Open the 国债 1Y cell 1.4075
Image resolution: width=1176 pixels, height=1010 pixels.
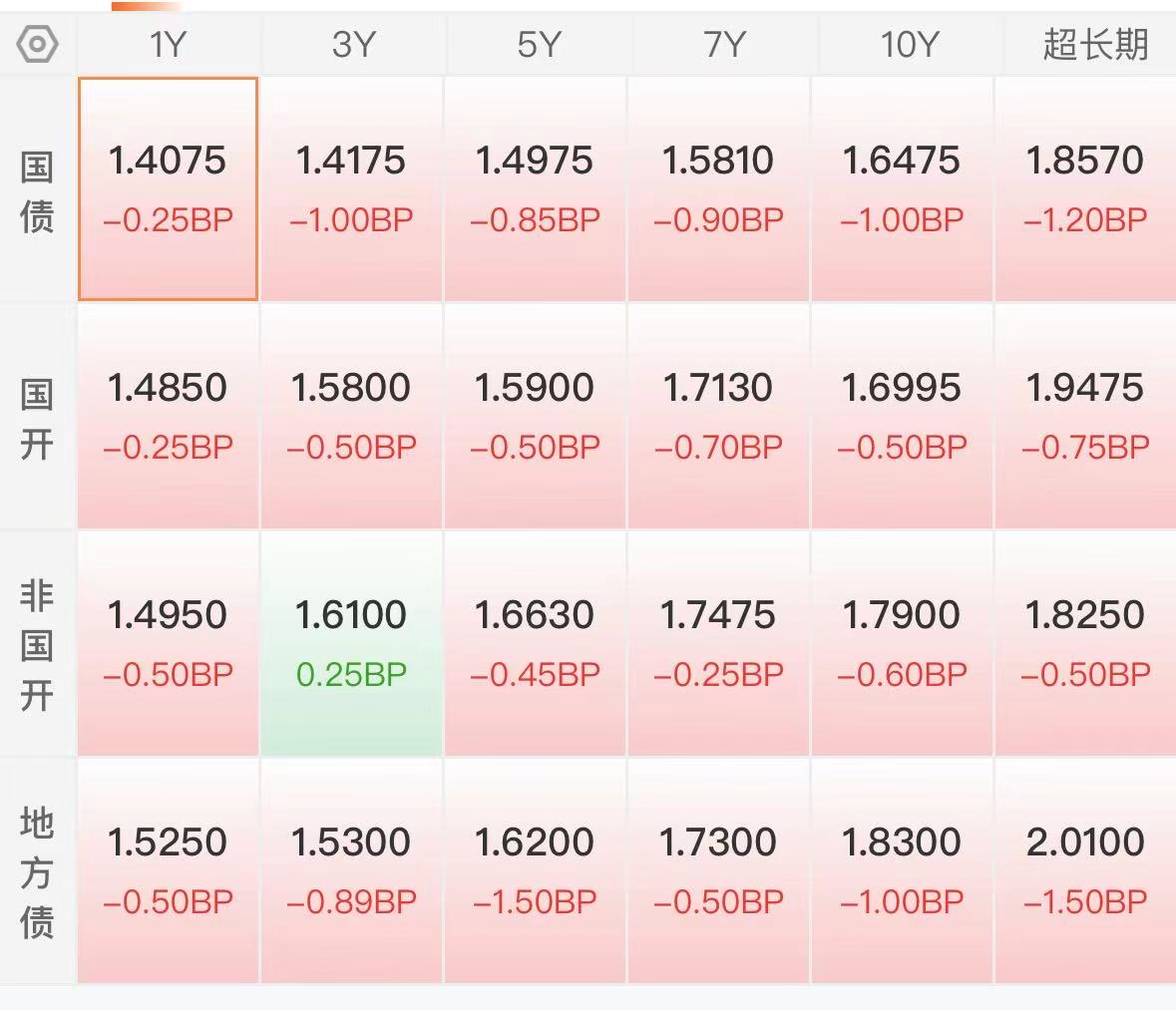coord(168,188)
